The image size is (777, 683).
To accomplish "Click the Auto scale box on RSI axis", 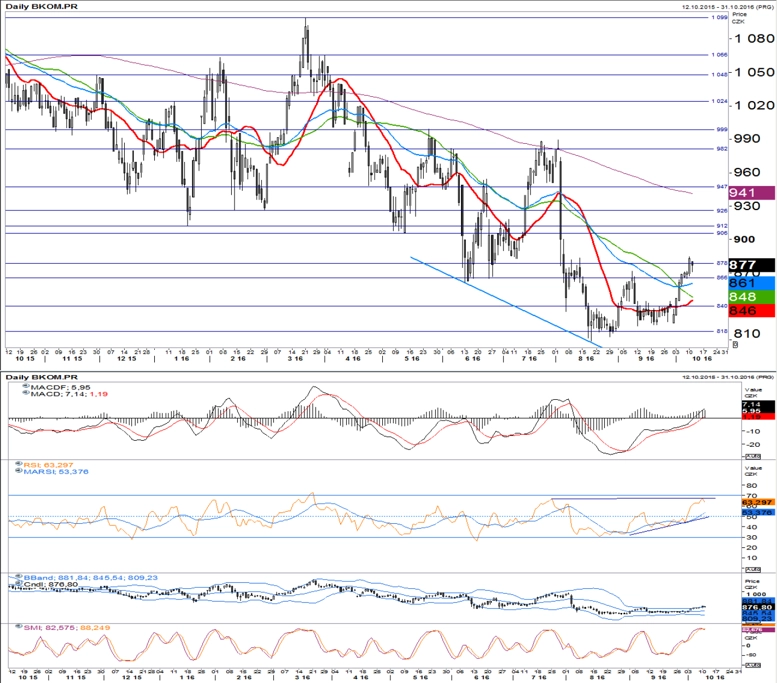I will pos(752,569).
